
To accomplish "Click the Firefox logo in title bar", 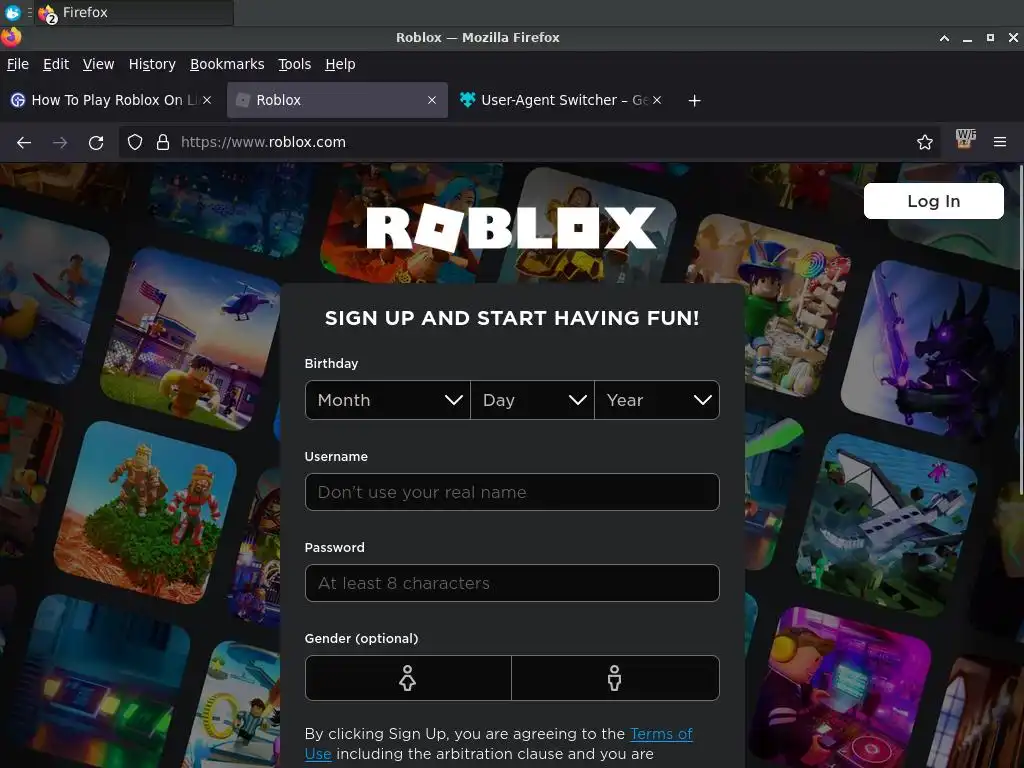I will [x=11, y=37].
